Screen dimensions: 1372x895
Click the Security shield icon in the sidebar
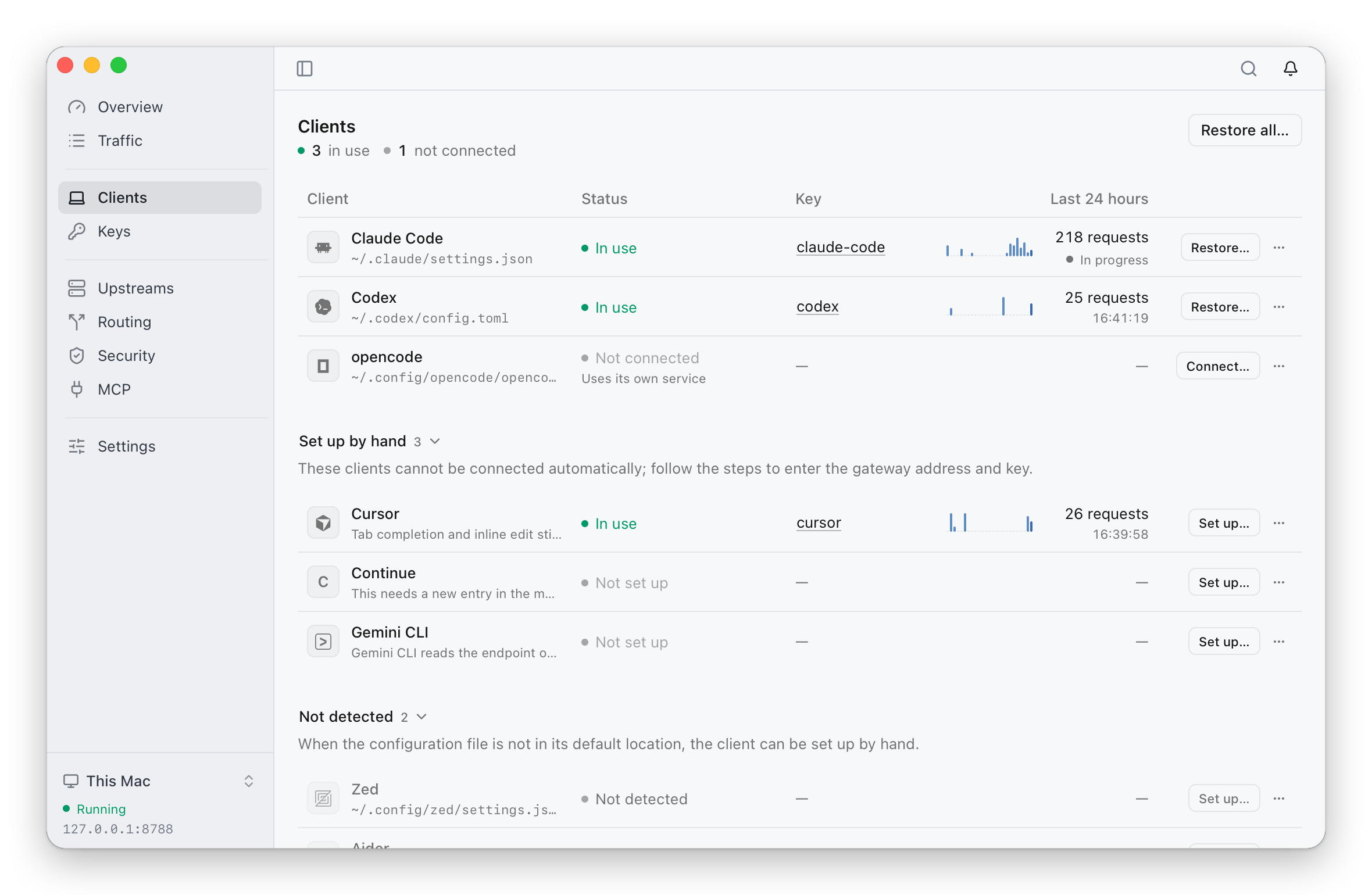(77, 356)
